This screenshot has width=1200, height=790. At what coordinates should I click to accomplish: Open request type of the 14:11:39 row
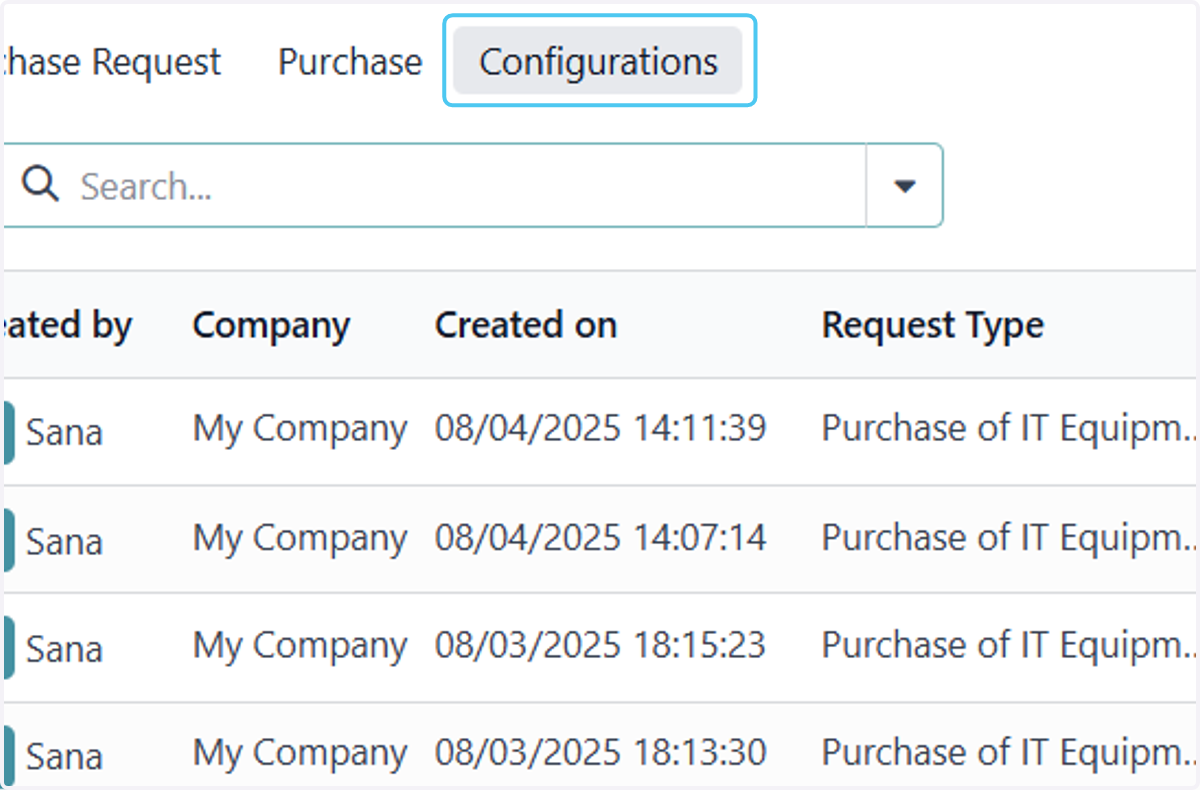pos(1010,429)
